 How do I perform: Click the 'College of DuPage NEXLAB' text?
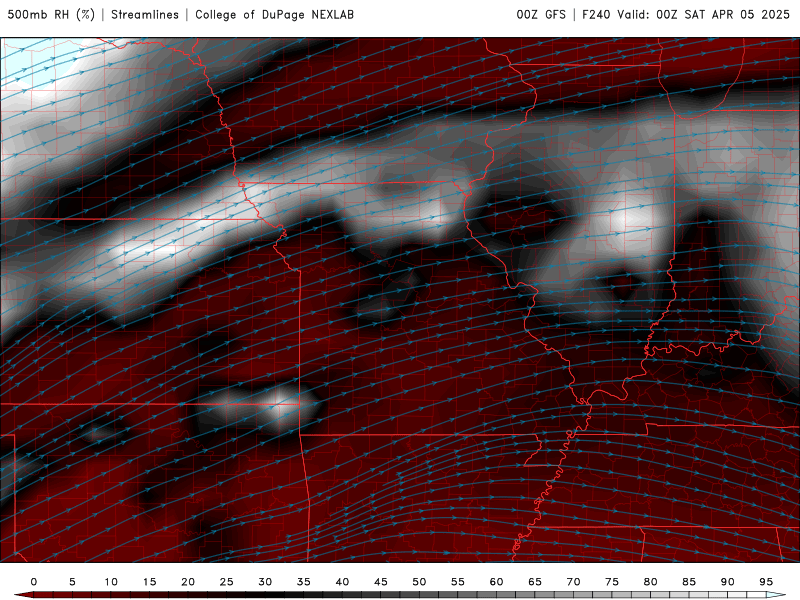coord(274,14)
